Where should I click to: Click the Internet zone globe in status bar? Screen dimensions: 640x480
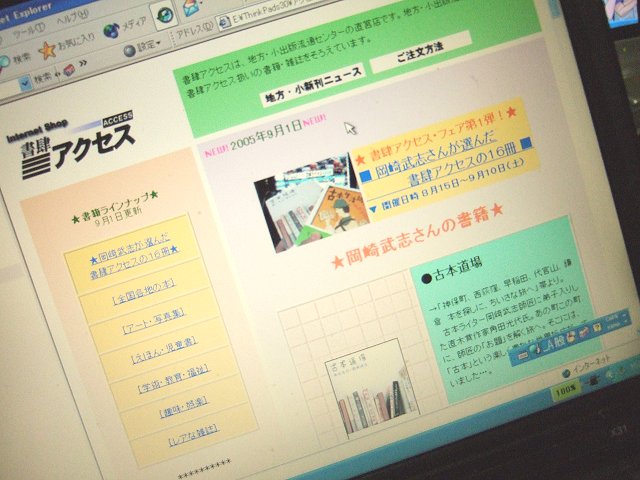(565, 375)
